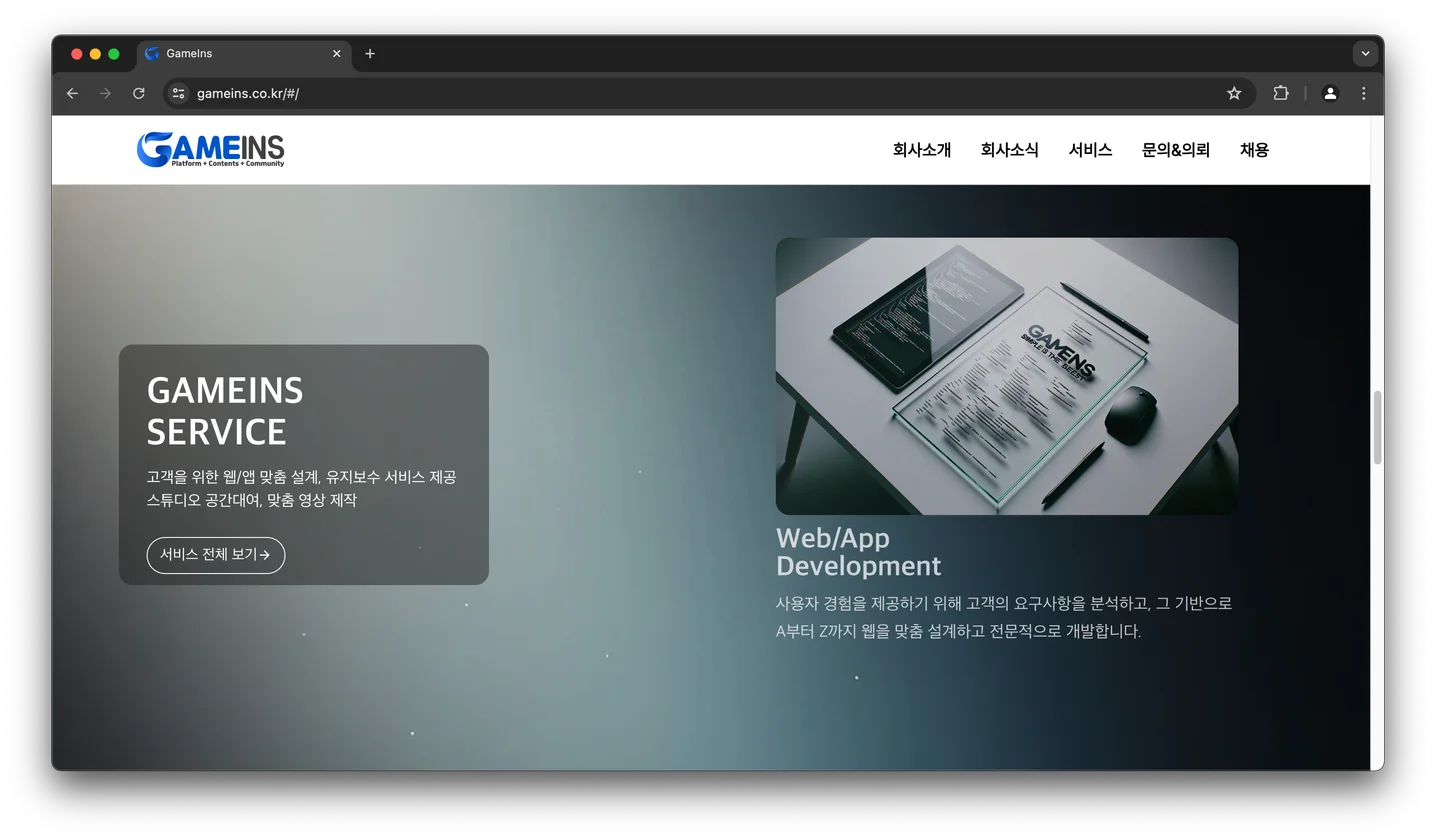Click the text starting 사용자 경험을 제공하기
The height and width of the screenshot is (839, 1436).
point(1004,618)
